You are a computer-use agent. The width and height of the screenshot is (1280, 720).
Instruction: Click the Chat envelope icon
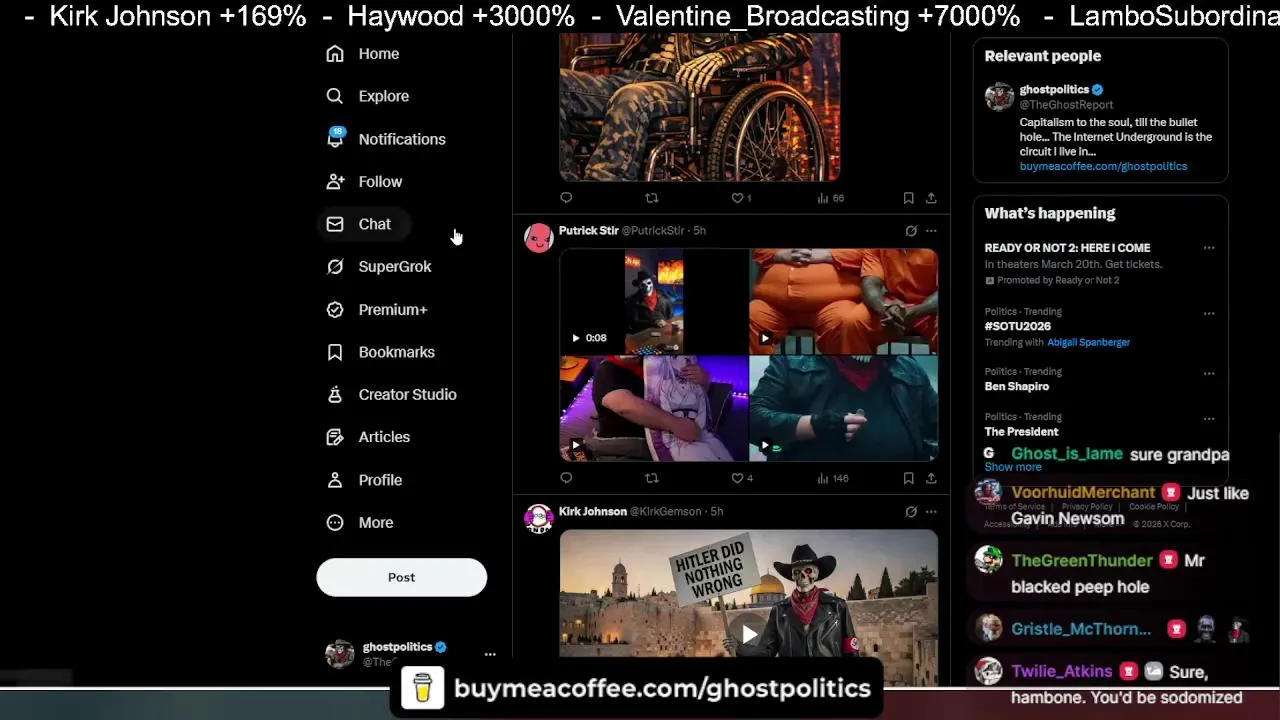click(335, 224)
